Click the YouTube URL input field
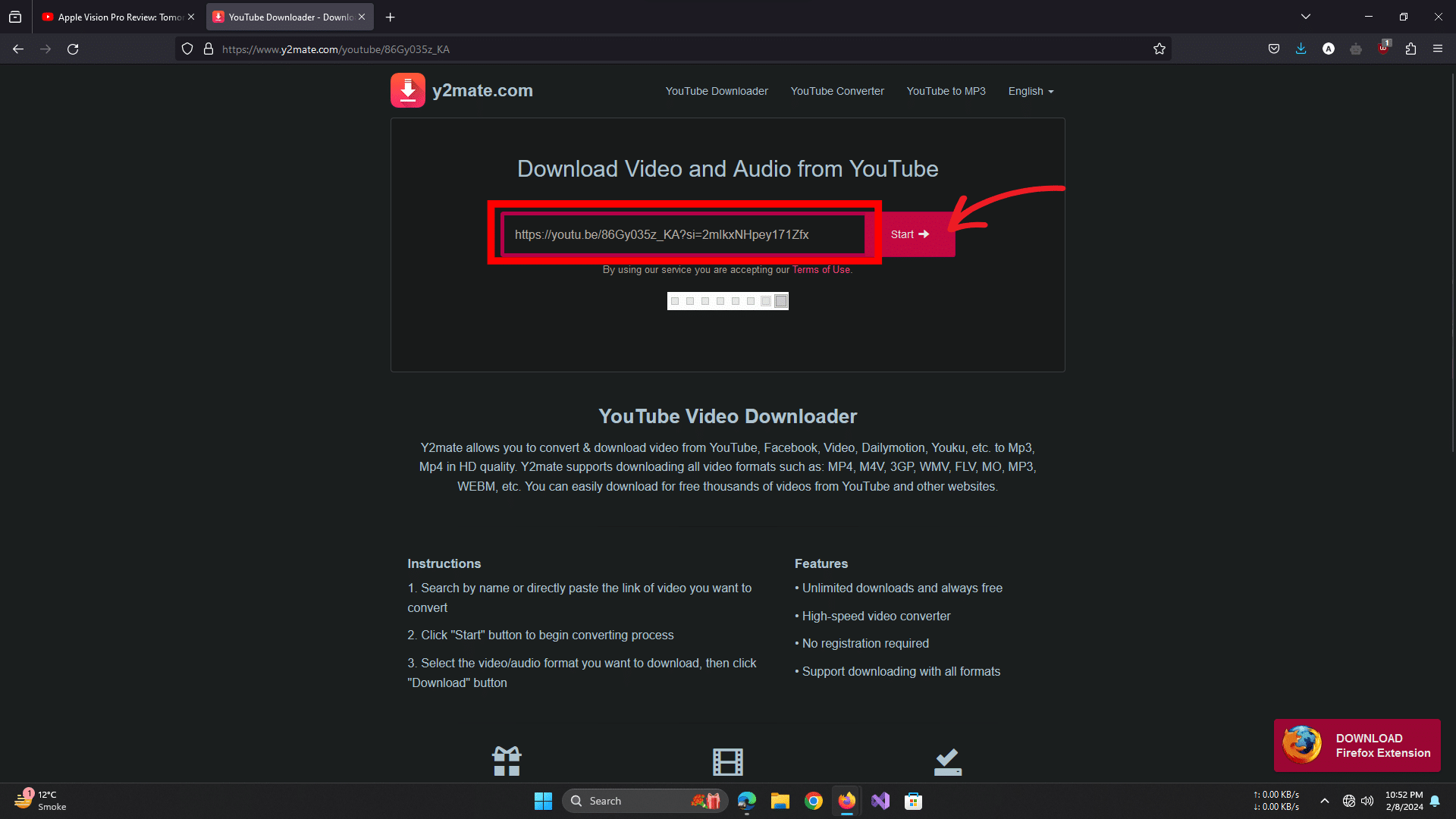This screenshot has width=1456, height=819. pyautogui.click(x=682, y=234)
